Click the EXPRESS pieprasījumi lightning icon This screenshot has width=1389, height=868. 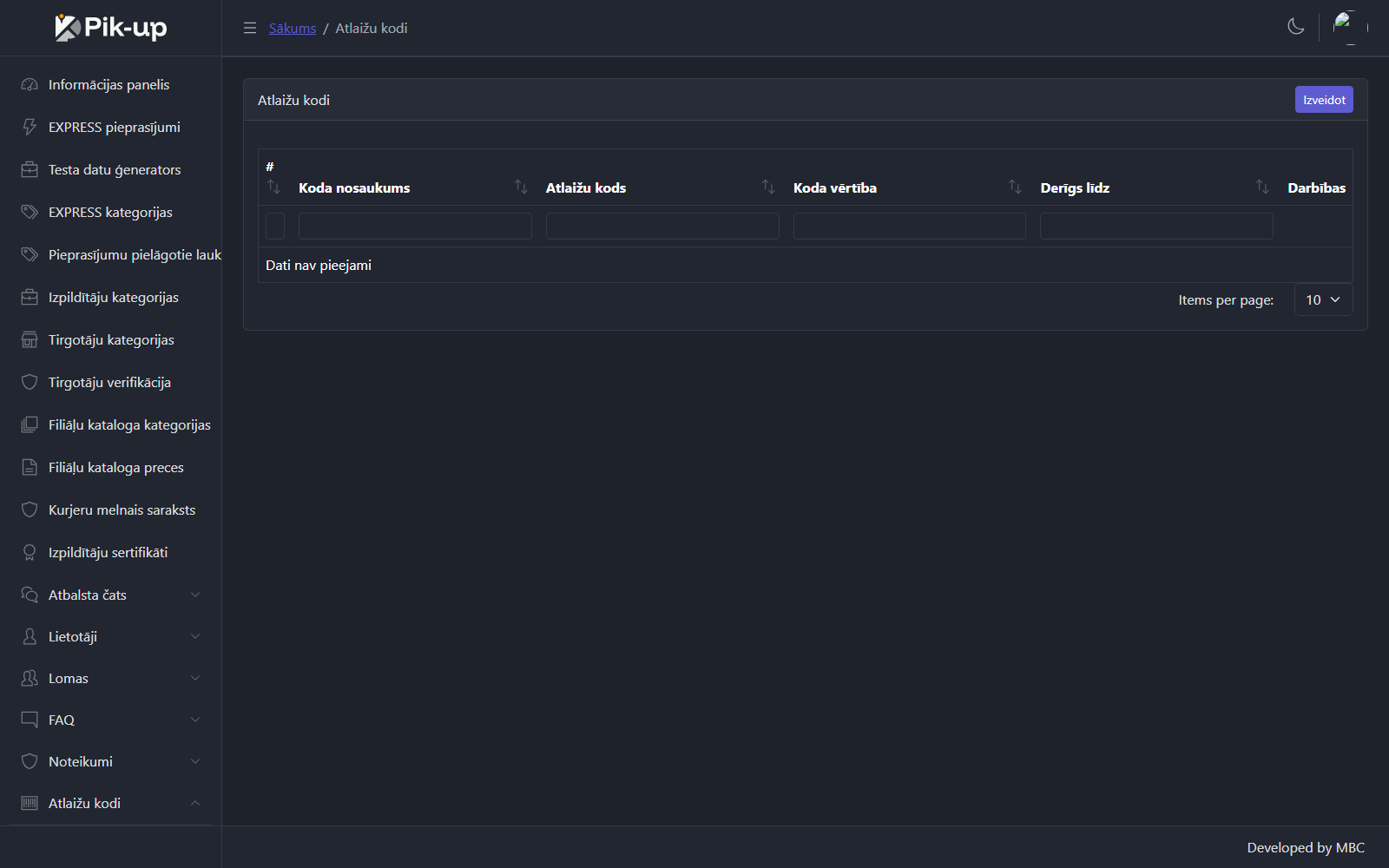pos(30,127)
